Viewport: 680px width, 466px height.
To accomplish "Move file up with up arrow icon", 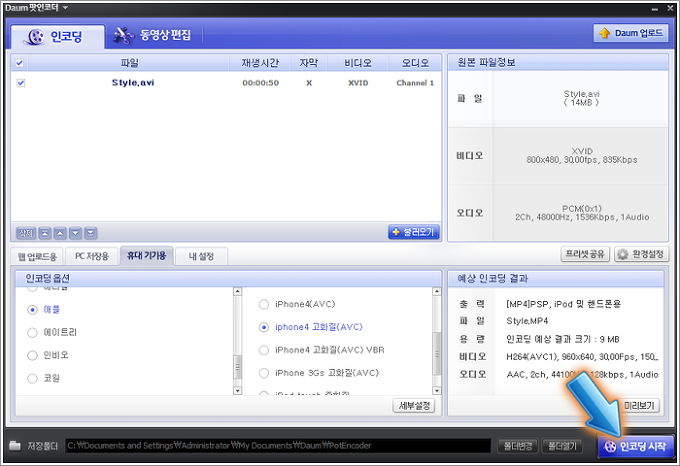I will 60,233.
